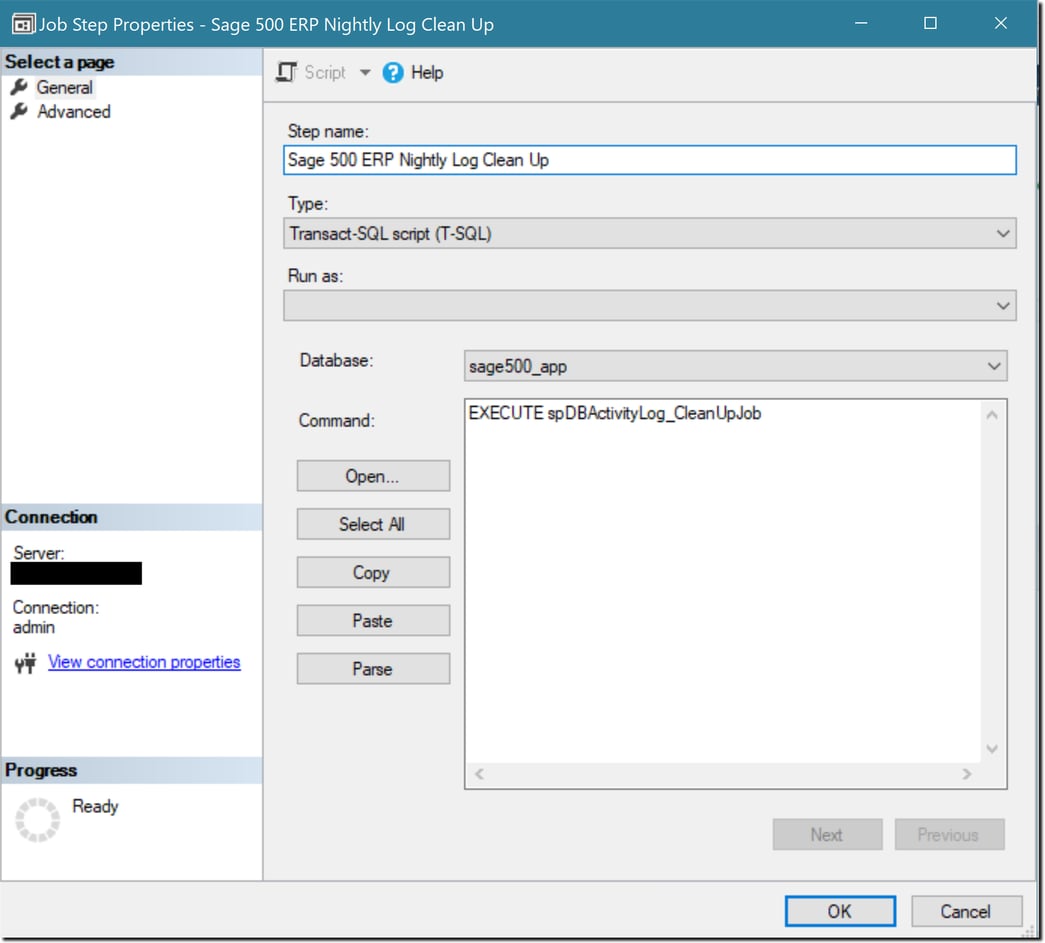Paste clipboard content into the command
1045x943 pixels.
click(x=373, y=620)
